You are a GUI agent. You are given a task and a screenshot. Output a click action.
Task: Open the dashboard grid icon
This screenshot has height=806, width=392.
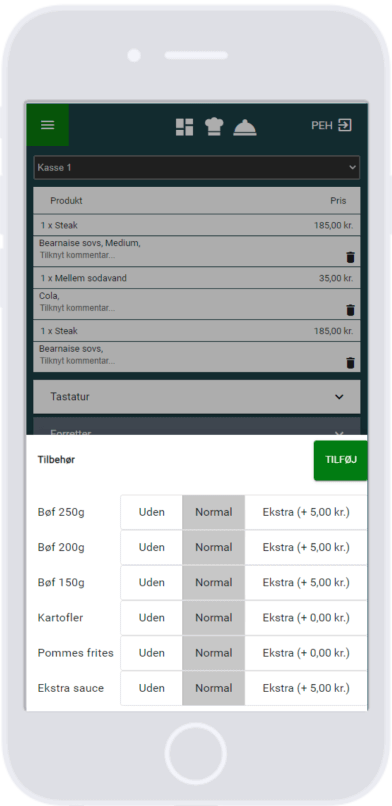tap(184, 127)
